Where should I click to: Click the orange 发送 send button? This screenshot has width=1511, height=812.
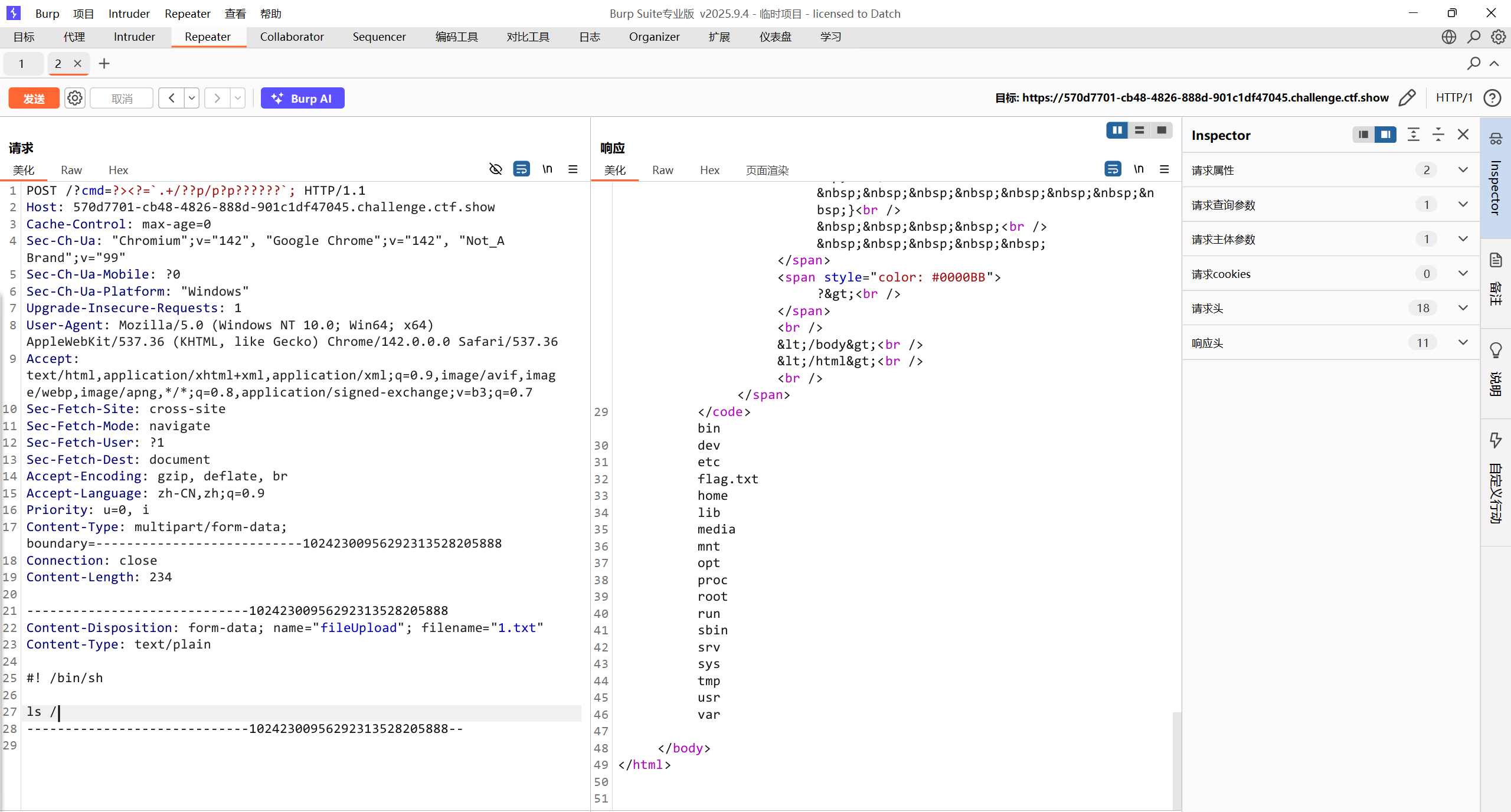(x=34, y=98)
